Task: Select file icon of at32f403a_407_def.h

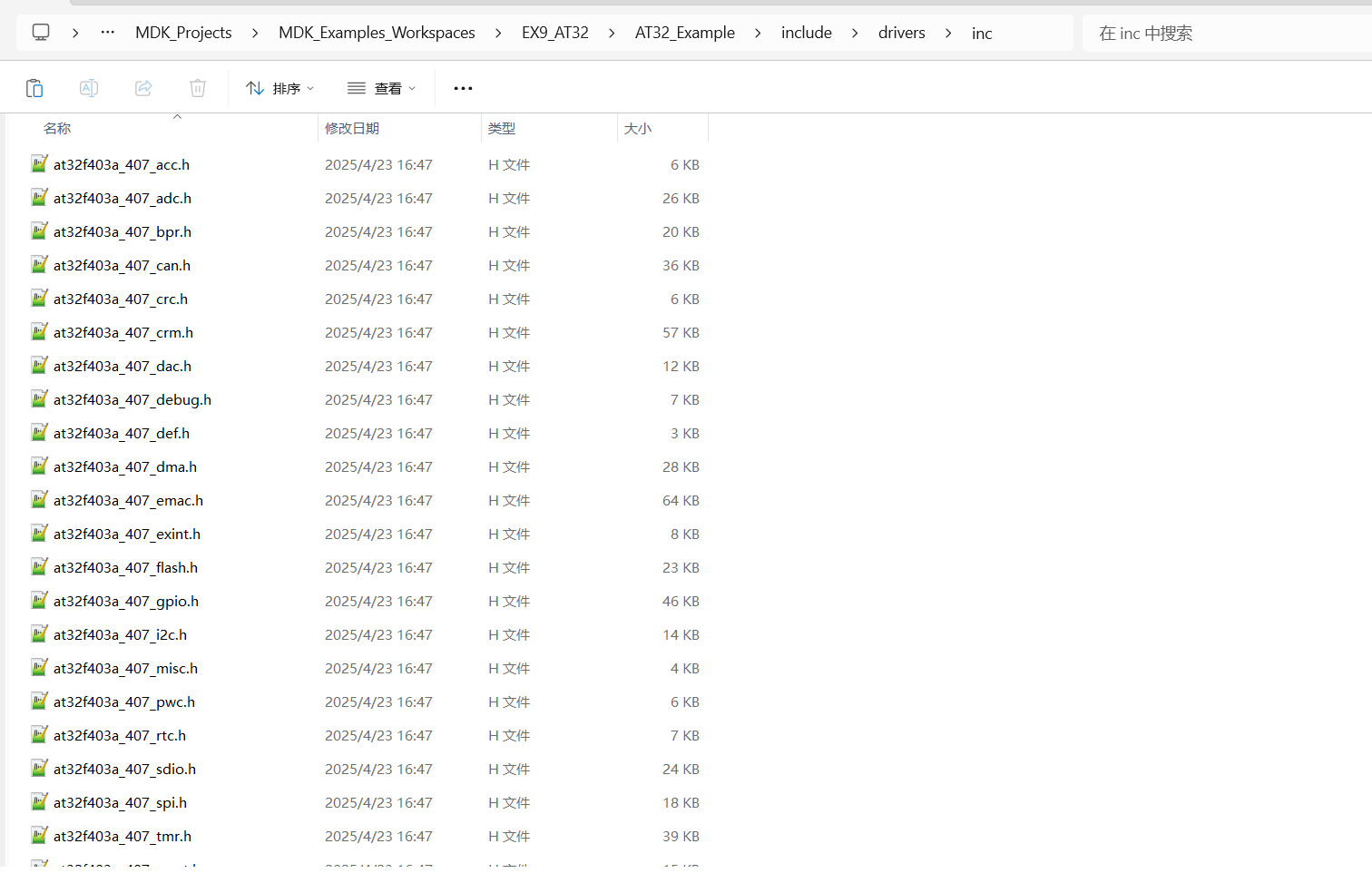Action: (39, 433)
